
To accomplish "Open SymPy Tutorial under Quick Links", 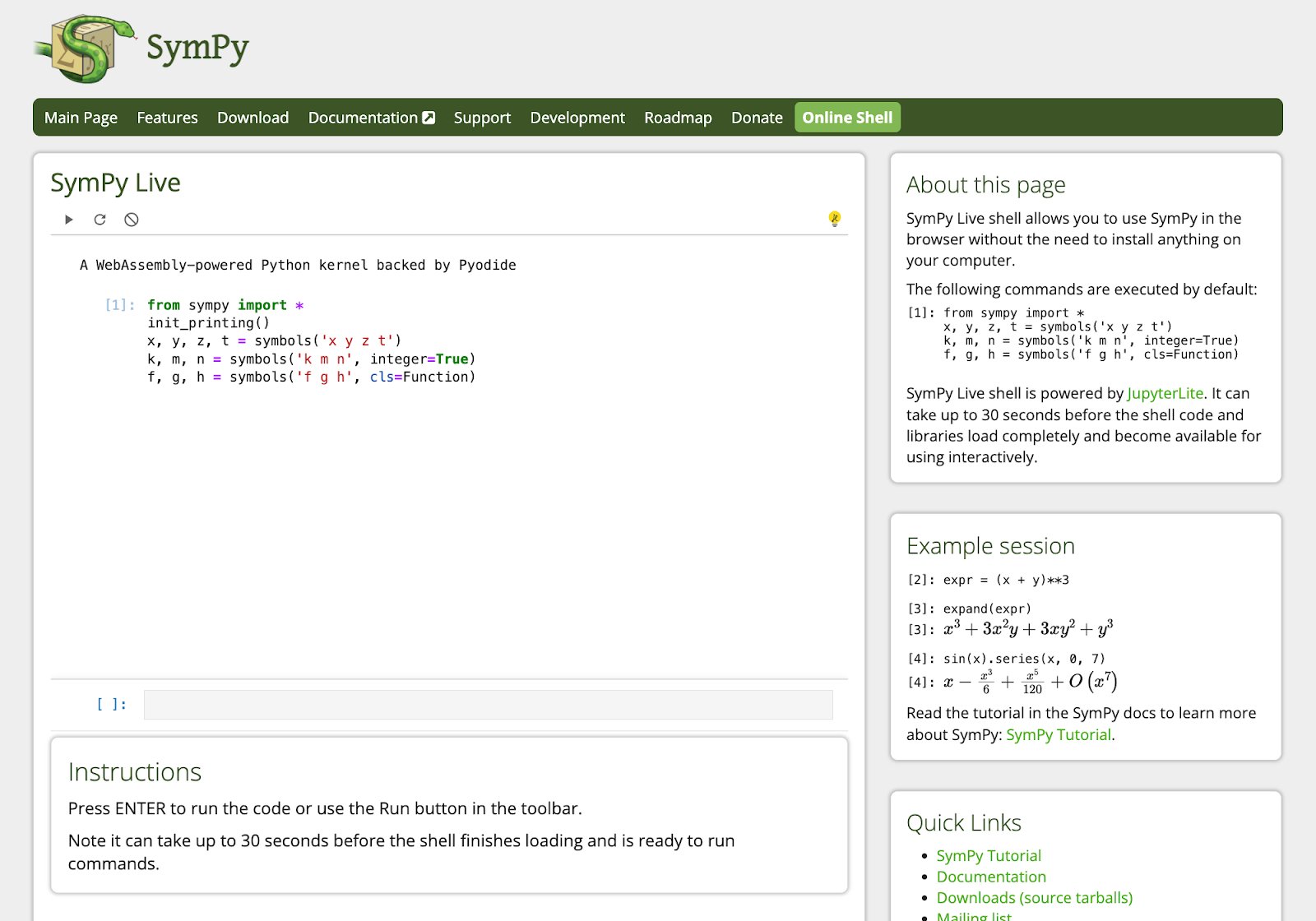I will coord(989,856).
